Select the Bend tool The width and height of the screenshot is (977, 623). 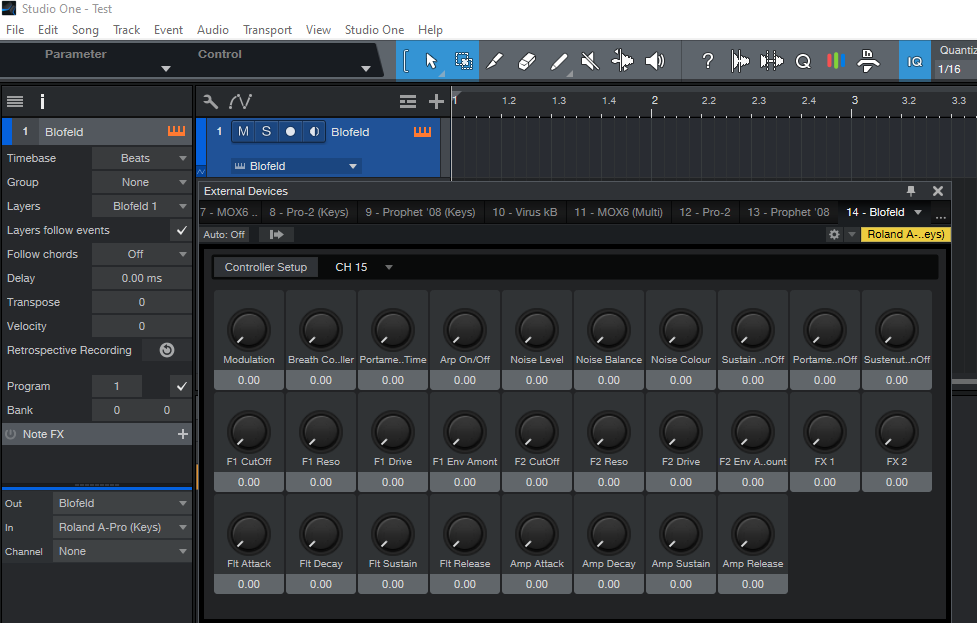622,61
